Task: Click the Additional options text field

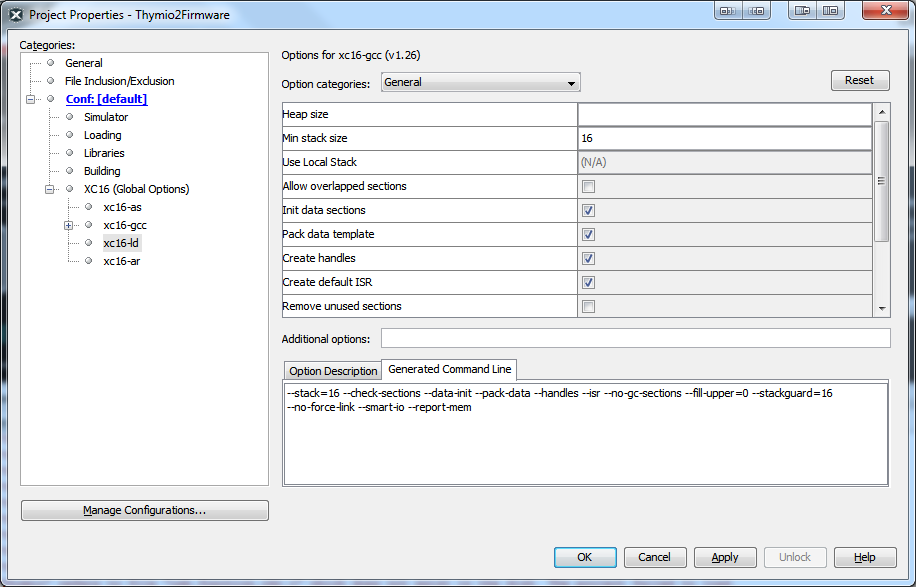Action: tap(636, 338)
